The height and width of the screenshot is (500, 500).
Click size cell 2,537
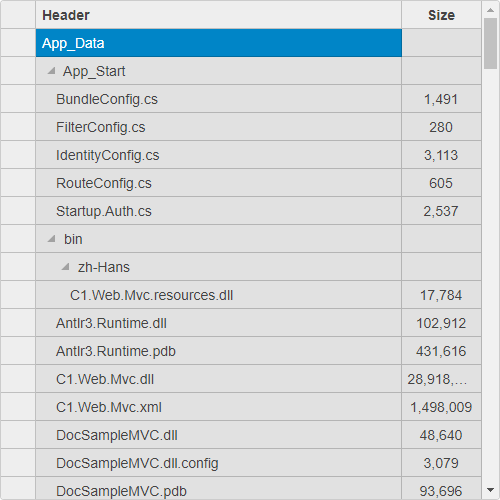pyautogui.click(x=441, y=211)
